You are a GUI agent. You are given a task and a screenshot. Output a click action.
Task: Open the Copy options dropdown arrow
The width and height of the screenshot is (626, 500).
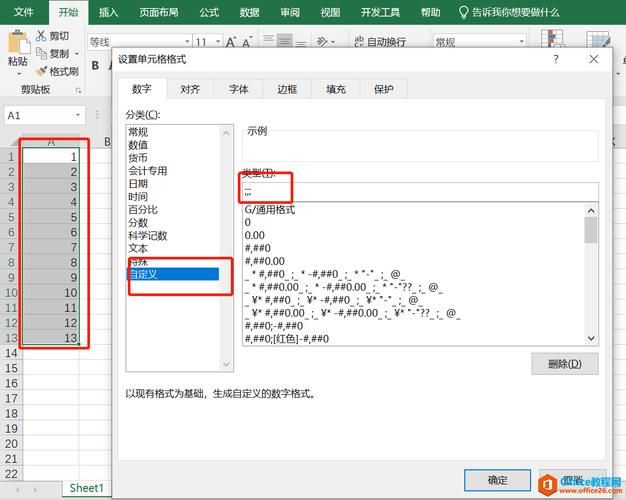pos(77,54)
